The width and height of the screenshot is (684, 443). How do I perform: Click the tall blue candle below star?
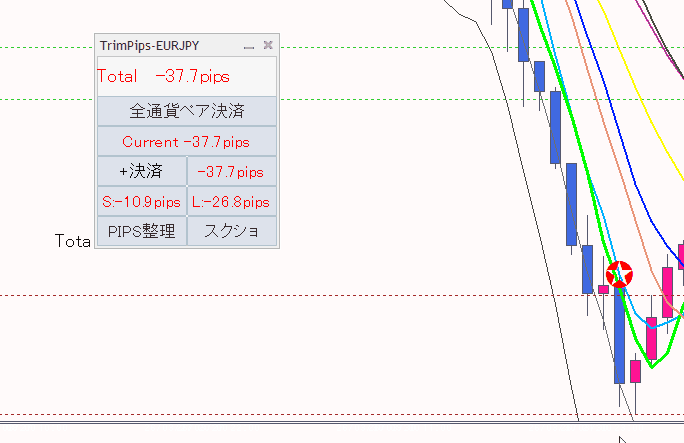(620, 335)
